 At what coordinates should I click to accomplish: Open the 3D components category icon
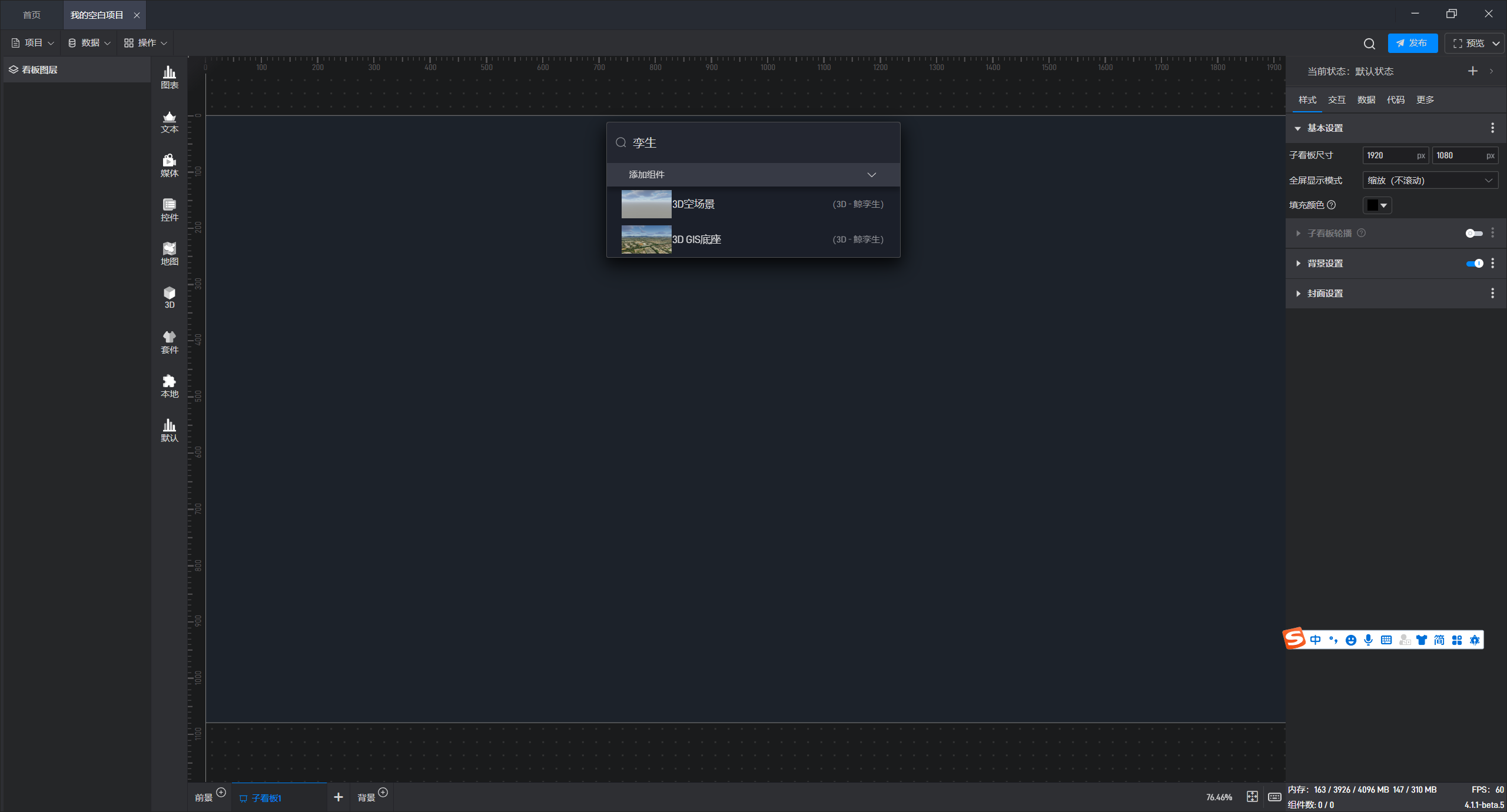click(x=170, y=297)
